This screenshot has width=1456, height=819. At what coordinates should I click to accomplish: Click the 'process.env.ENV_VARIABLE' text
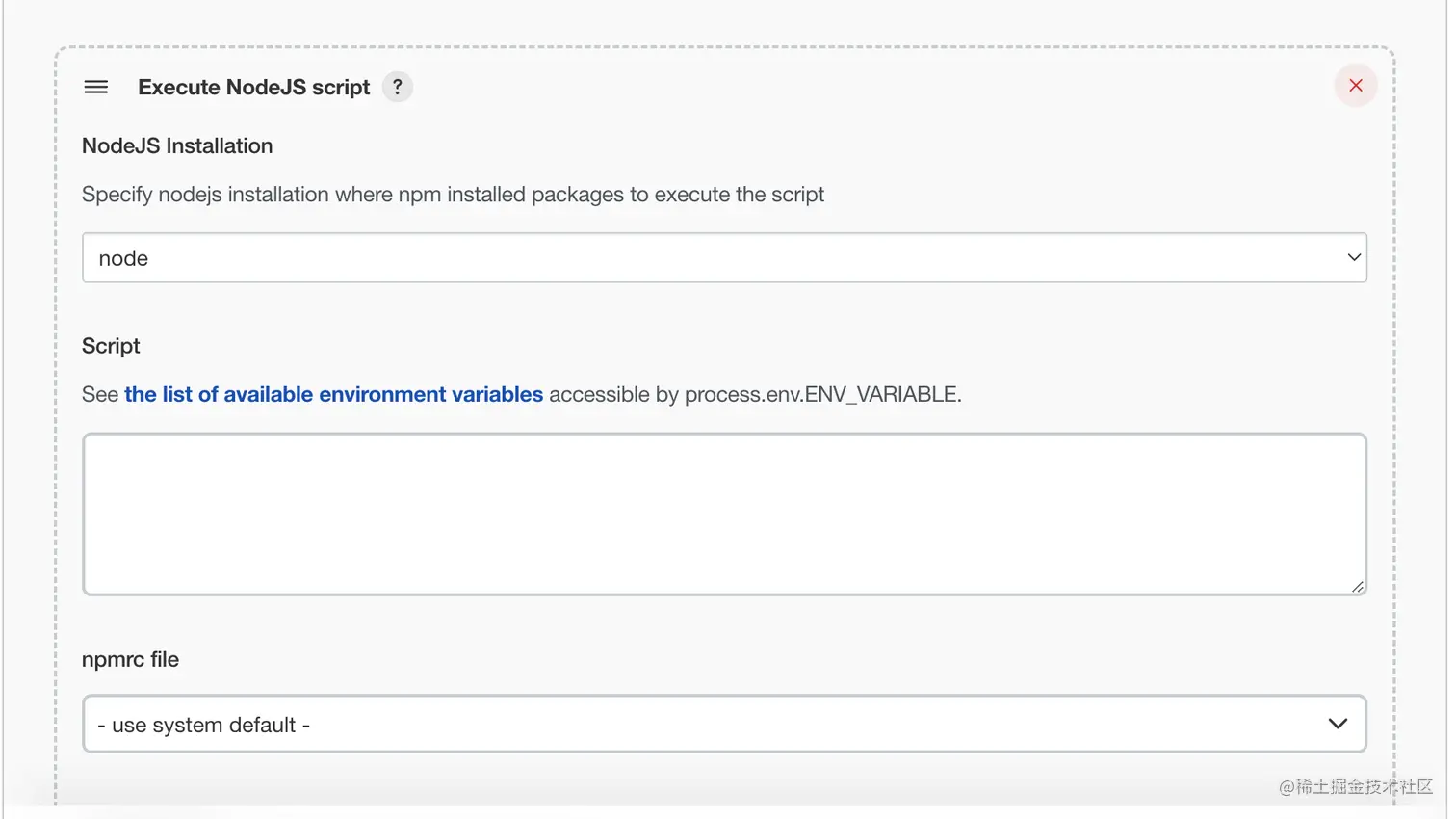click(x=820, y=394)
